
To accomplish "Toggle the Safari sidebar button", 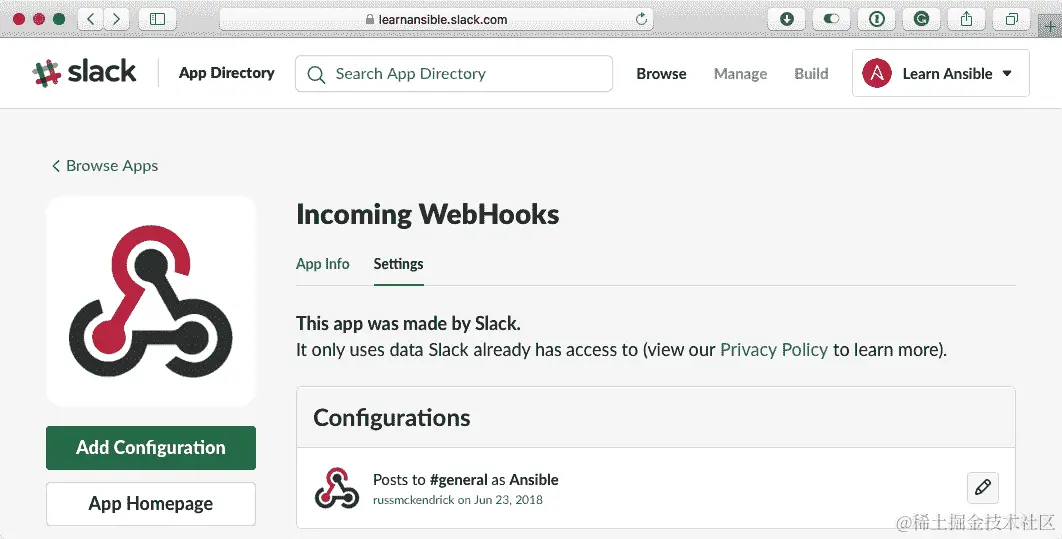I will [157, 19].
